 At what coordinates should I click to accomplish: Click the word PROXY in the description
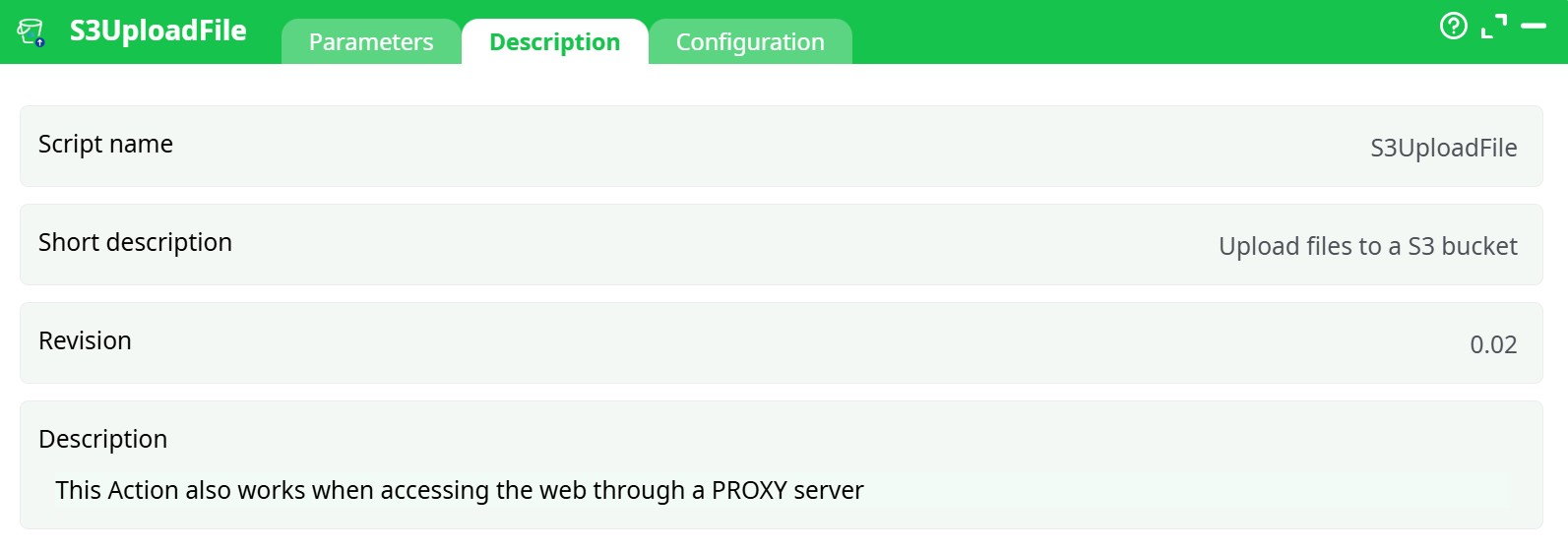coord(749,490)
